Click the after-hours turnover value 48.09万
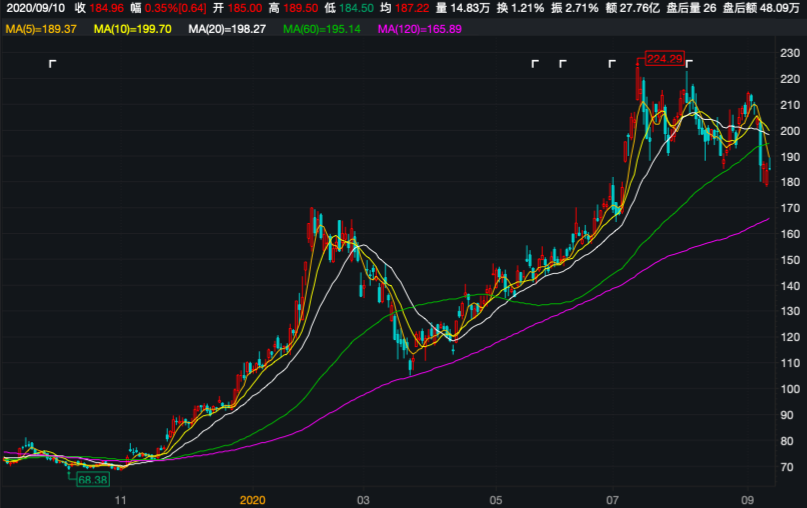This screenshot has height=508, width=807. (x=781, y=8)
